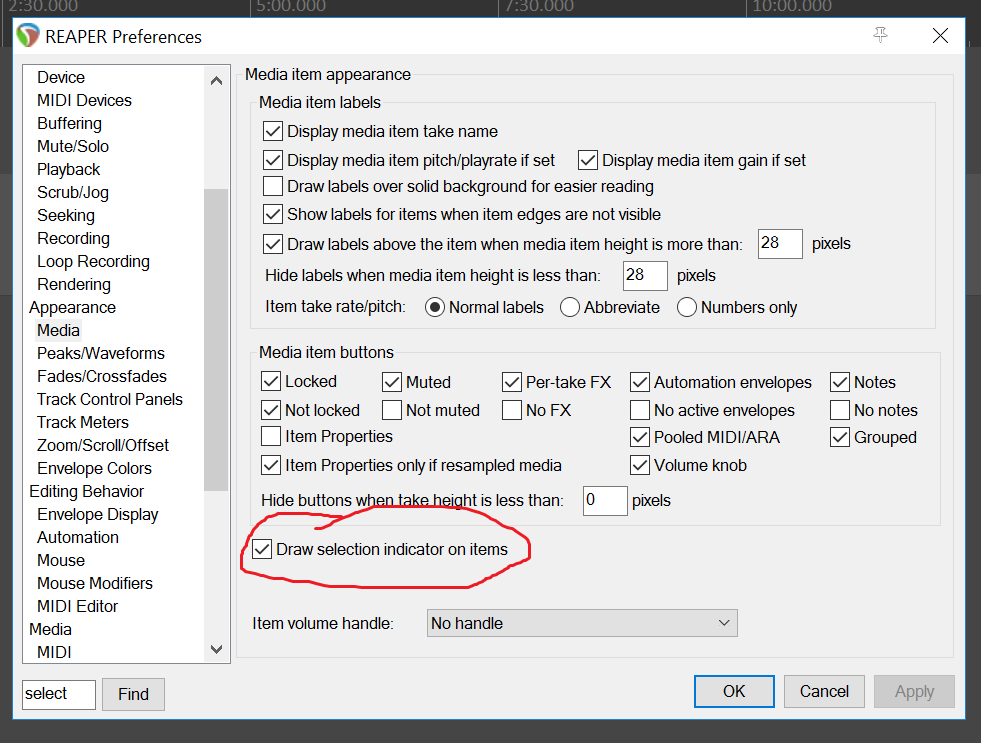The height and width of the screenshot is (743, 981).
Task: Open MIDI Editor preferences page
Action: tap(78, 606)
